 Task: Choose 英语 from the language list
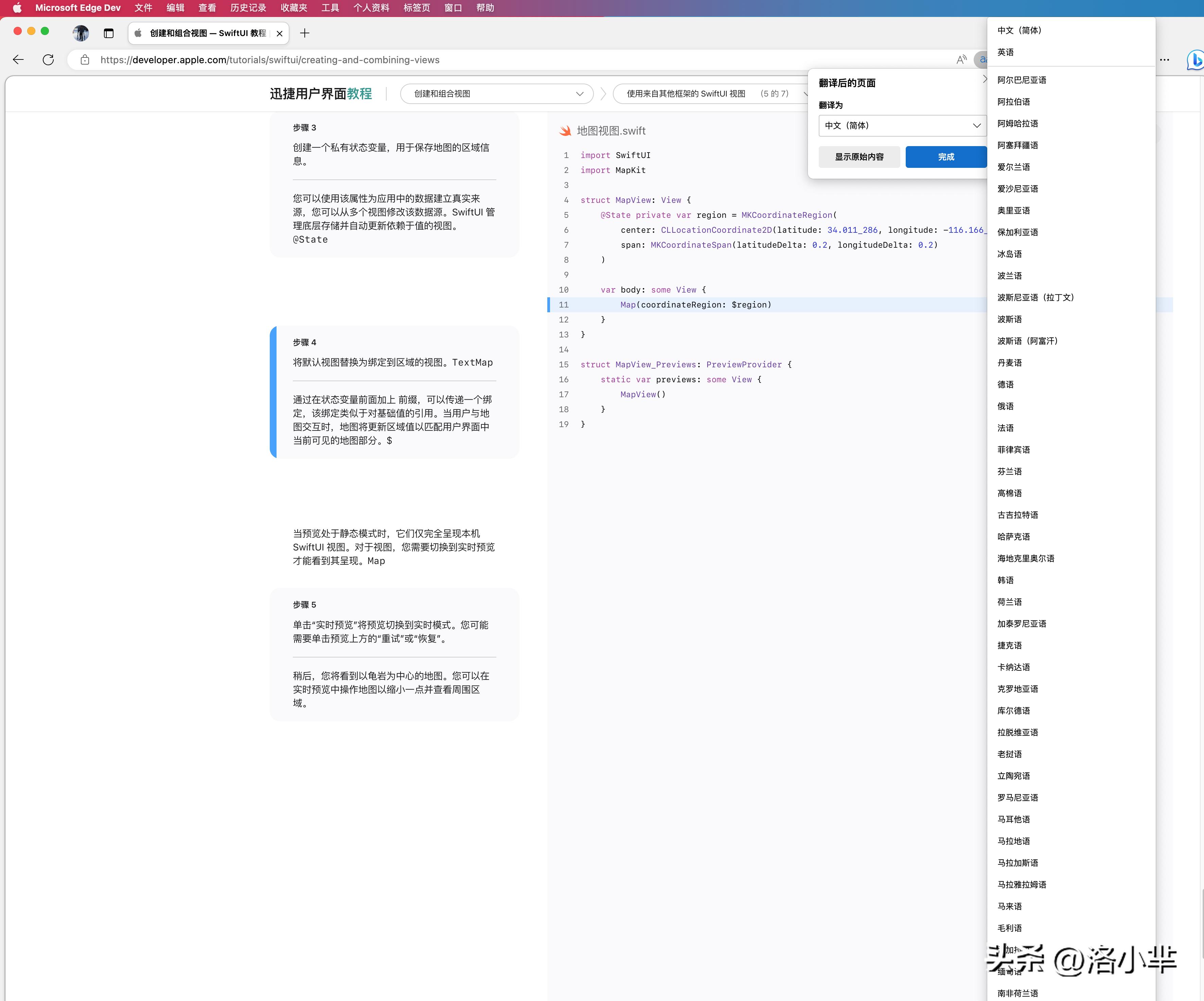(1006, 52)
